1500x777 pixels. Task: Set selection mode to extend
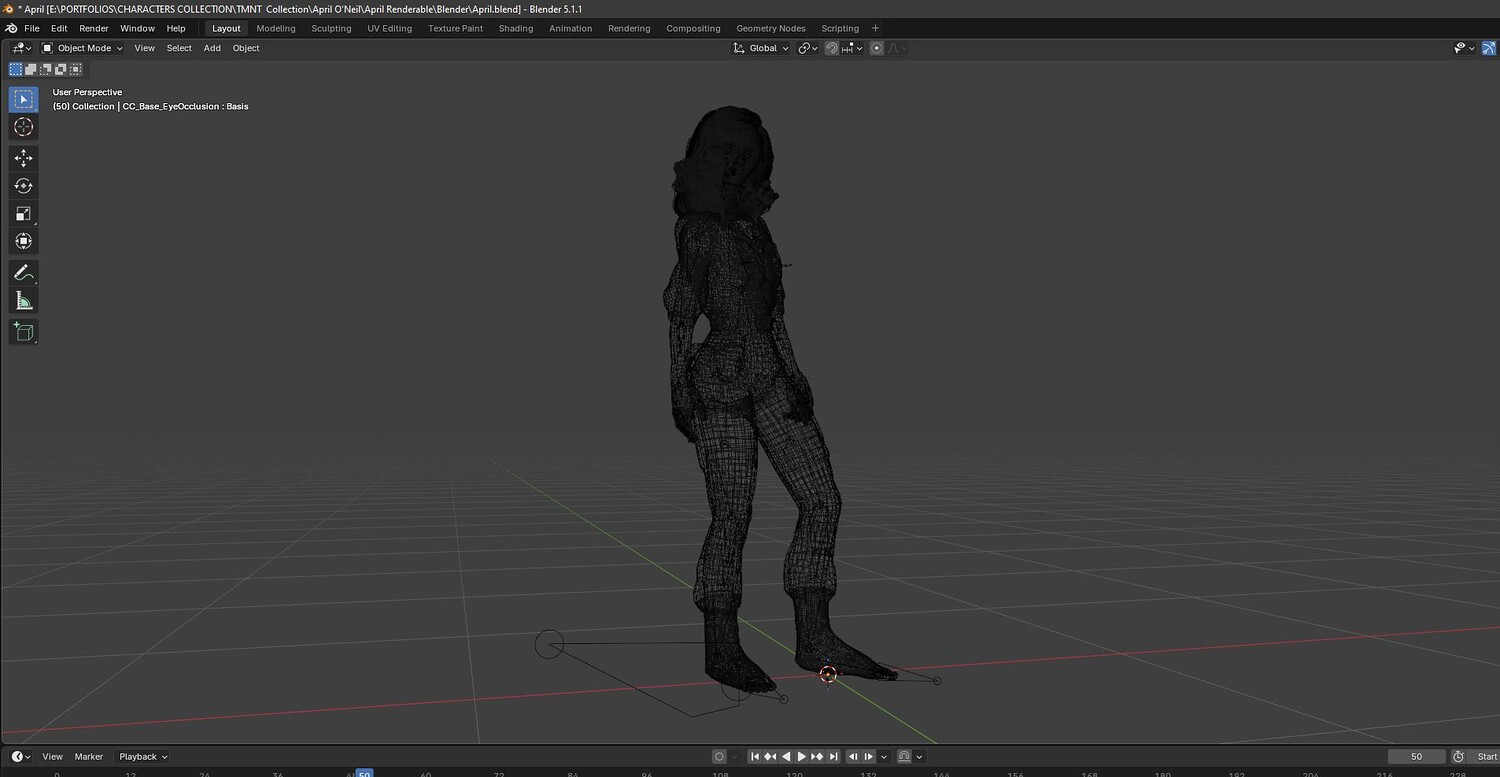(31, 69)
